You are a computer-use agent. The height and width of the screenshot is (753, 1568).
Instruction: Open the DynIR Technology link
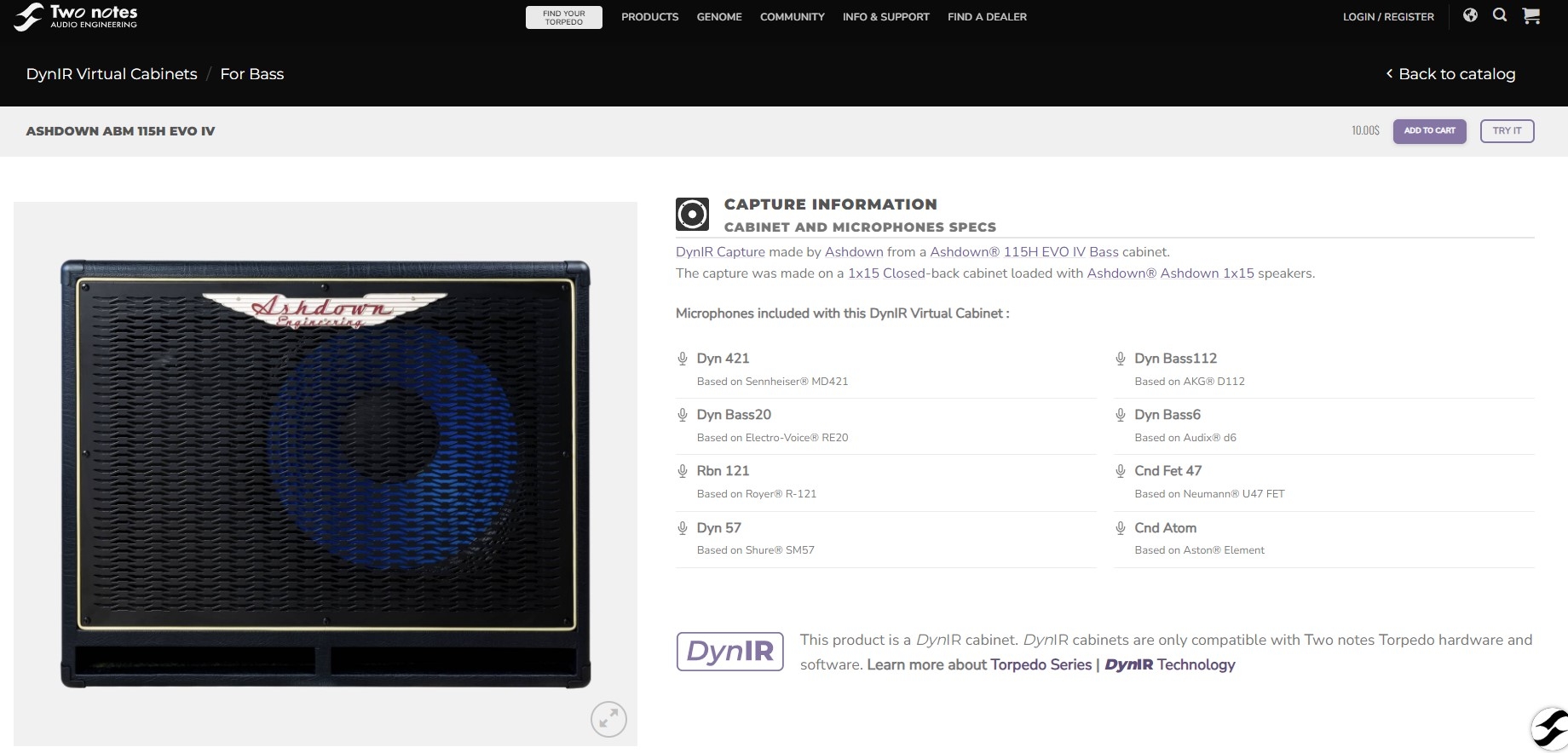(1170, 664)
